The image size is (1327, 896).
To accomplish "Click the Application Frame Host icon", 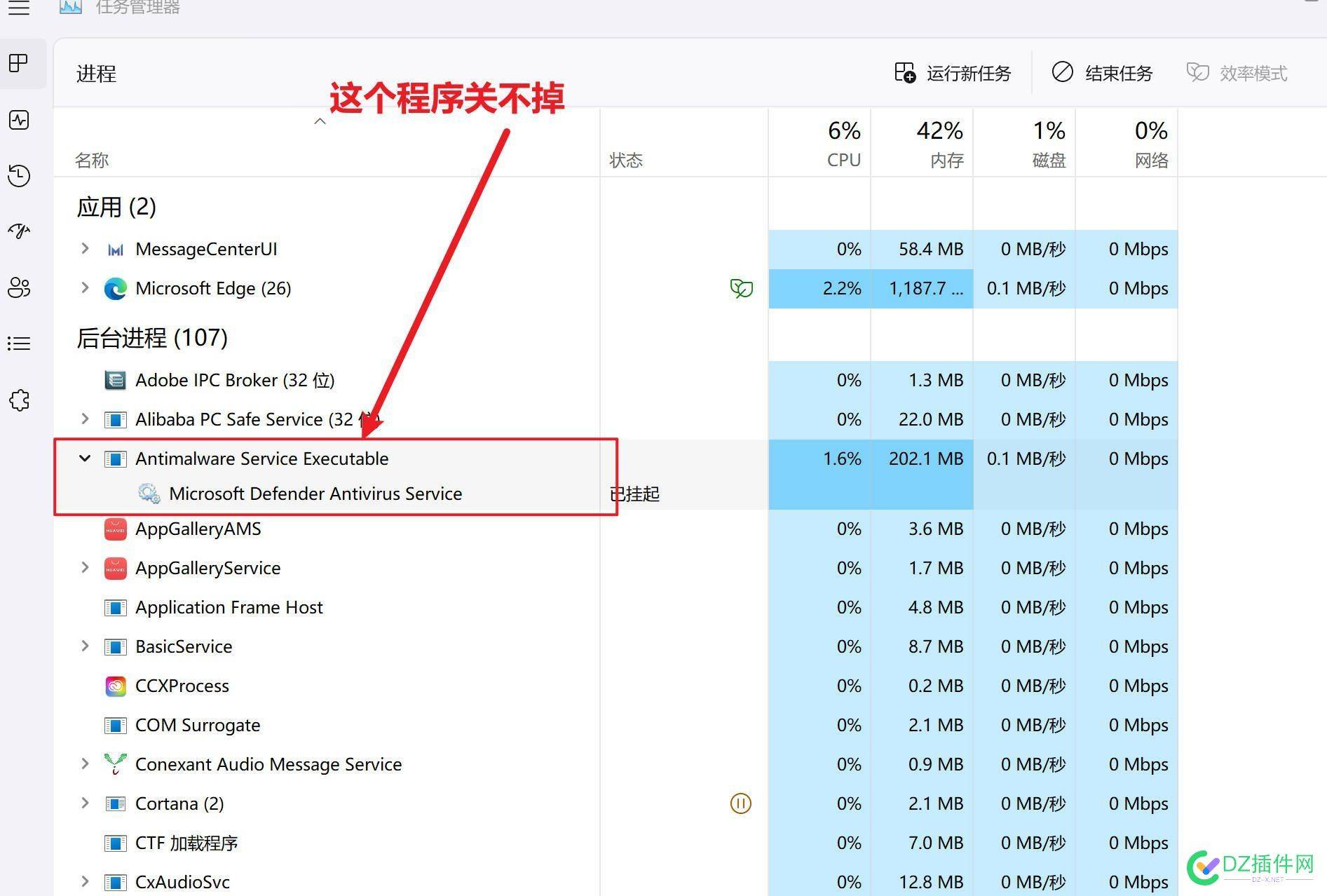I will [116, 607].
